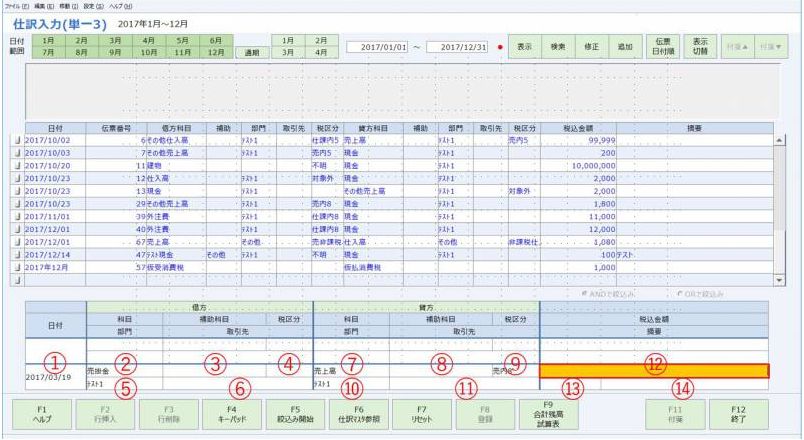Viewport: 804px width, 440px height.
Task: Click the debit account field 売掛金
Action: click(x=125, y=371)
